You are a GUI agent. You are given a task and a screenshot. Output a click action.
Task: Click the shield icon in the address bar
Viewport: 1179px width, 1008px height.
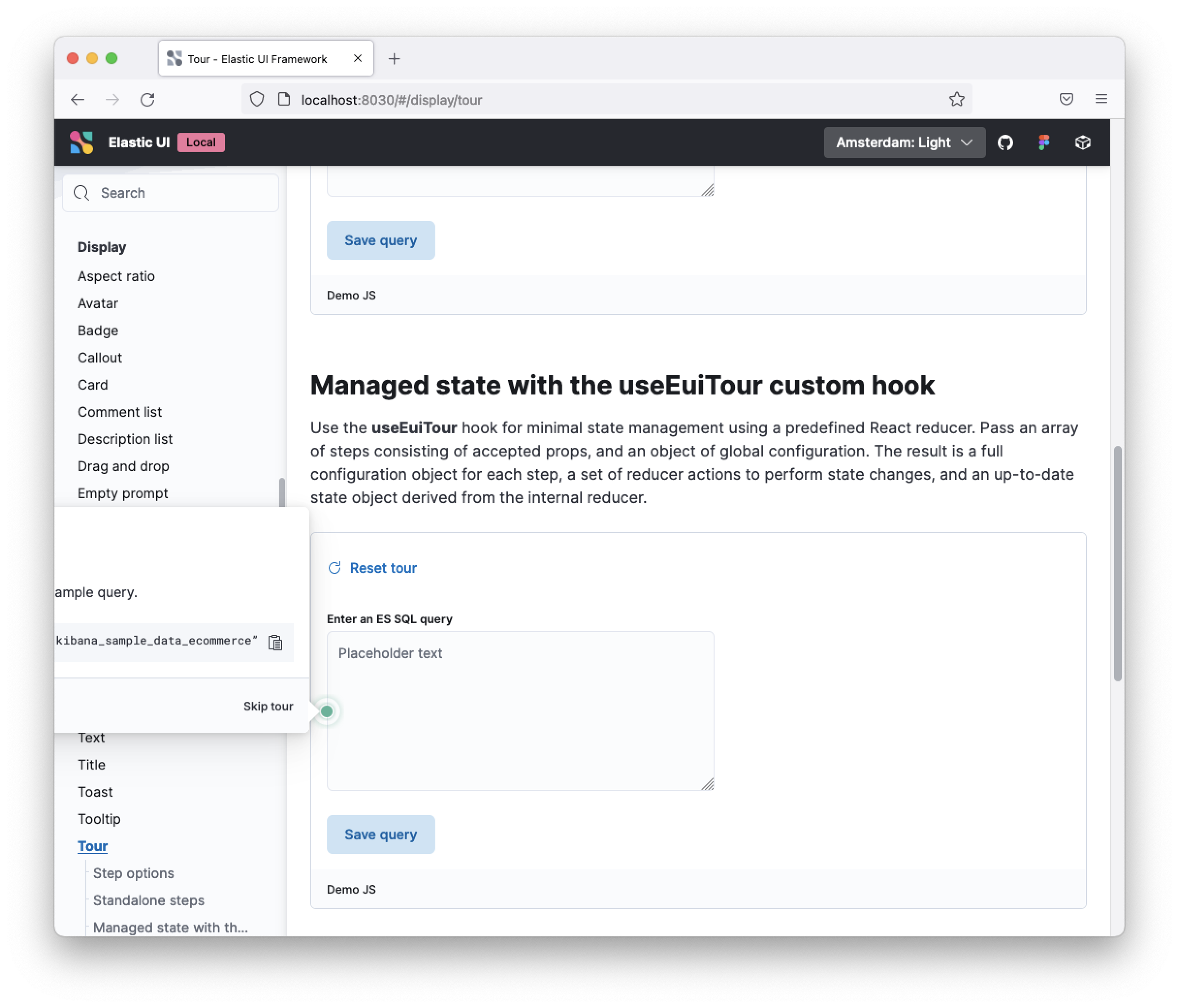coord(256,99)
